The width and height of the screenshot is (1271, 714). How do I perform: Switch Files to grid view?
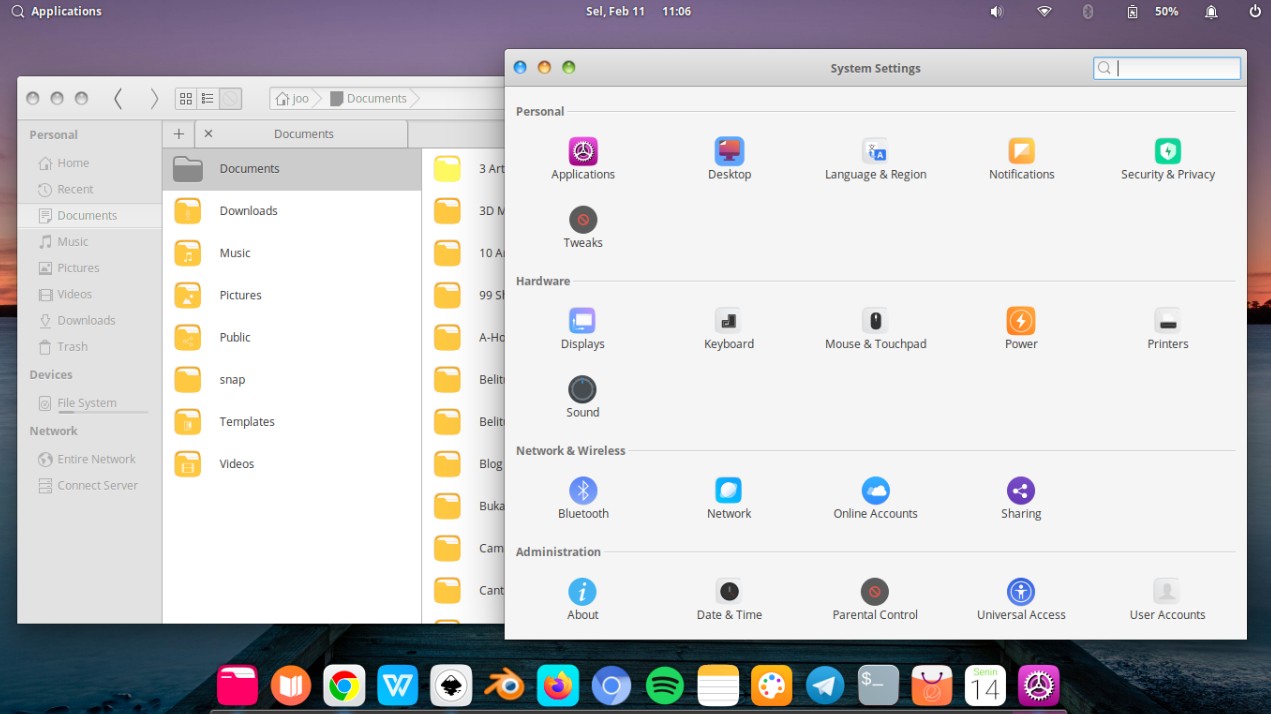(x=185, y=98)
